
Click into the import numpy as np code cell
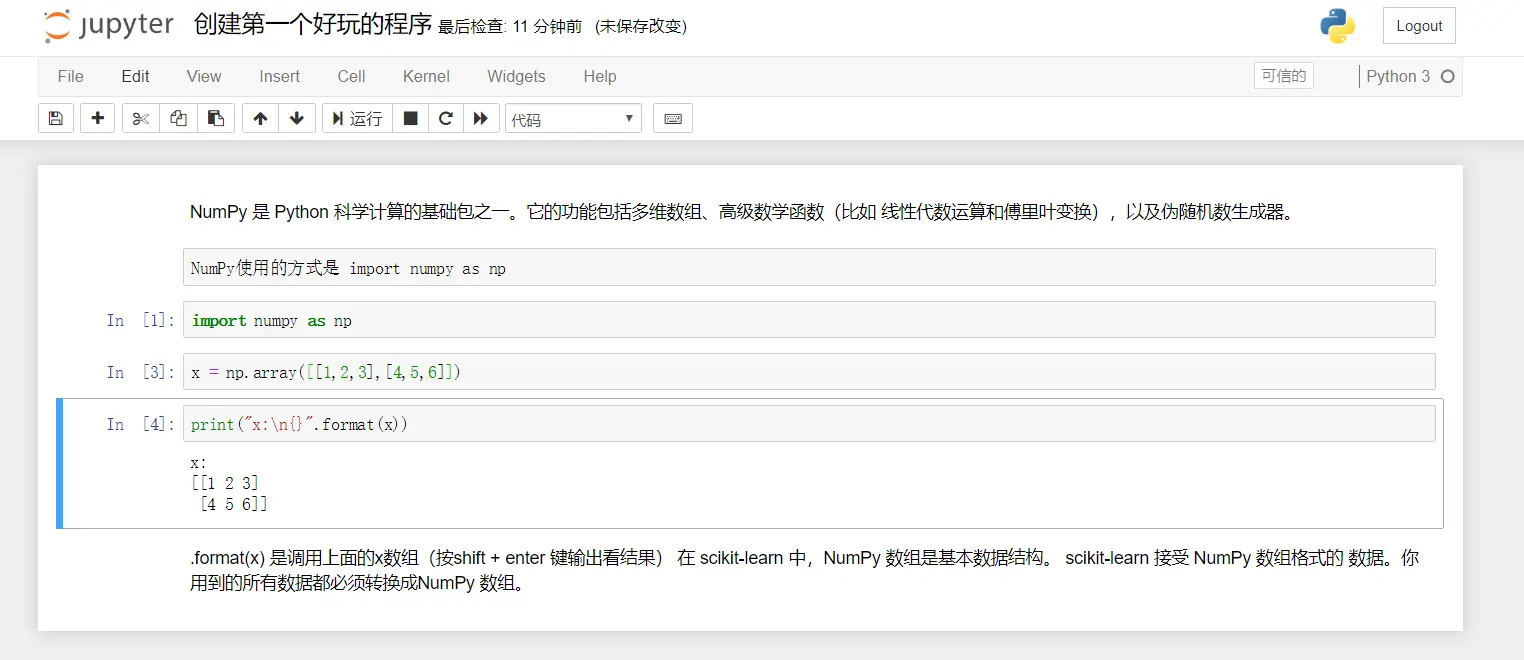pyautogui.click(x=809, y=320)
